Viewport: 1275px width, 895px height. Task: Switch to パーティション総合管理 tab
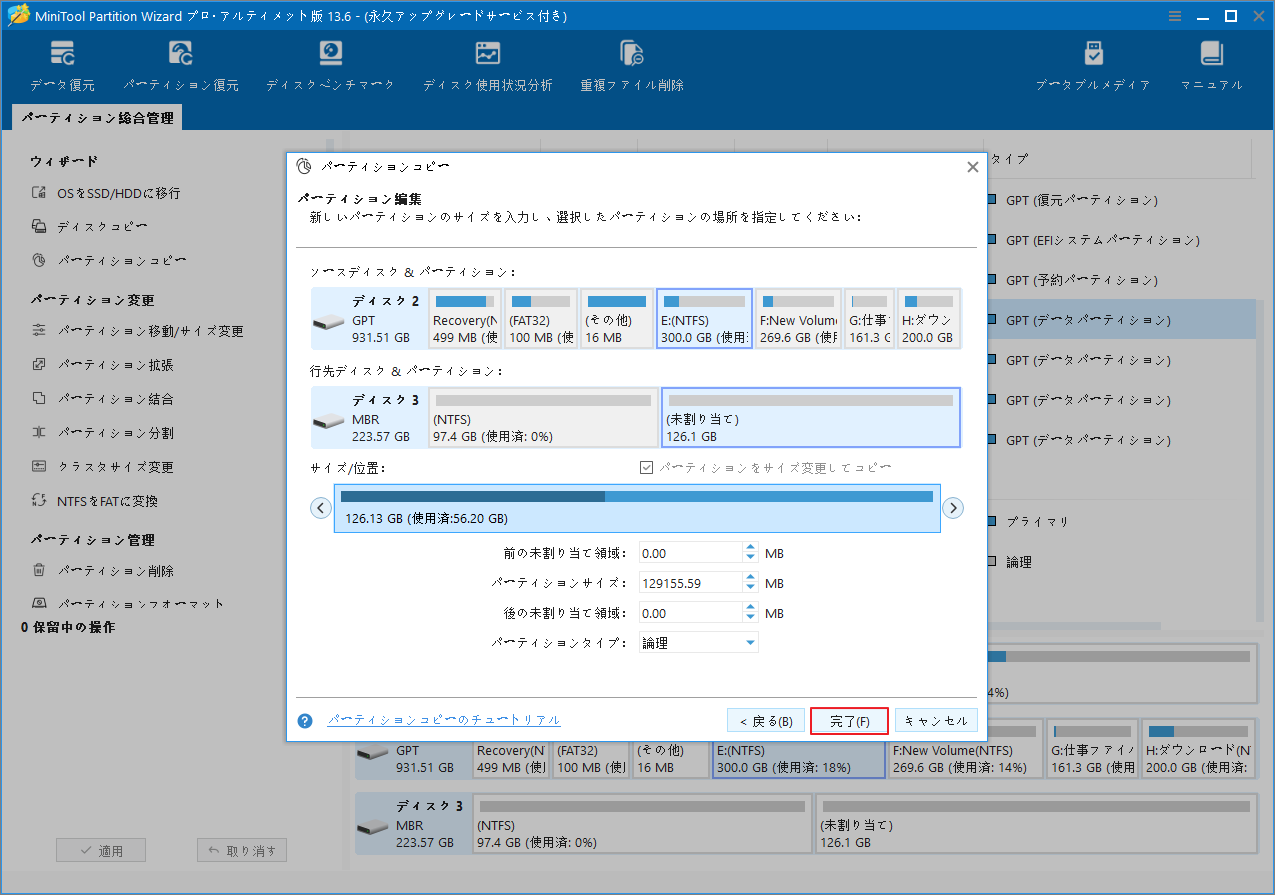click(98, 118)
